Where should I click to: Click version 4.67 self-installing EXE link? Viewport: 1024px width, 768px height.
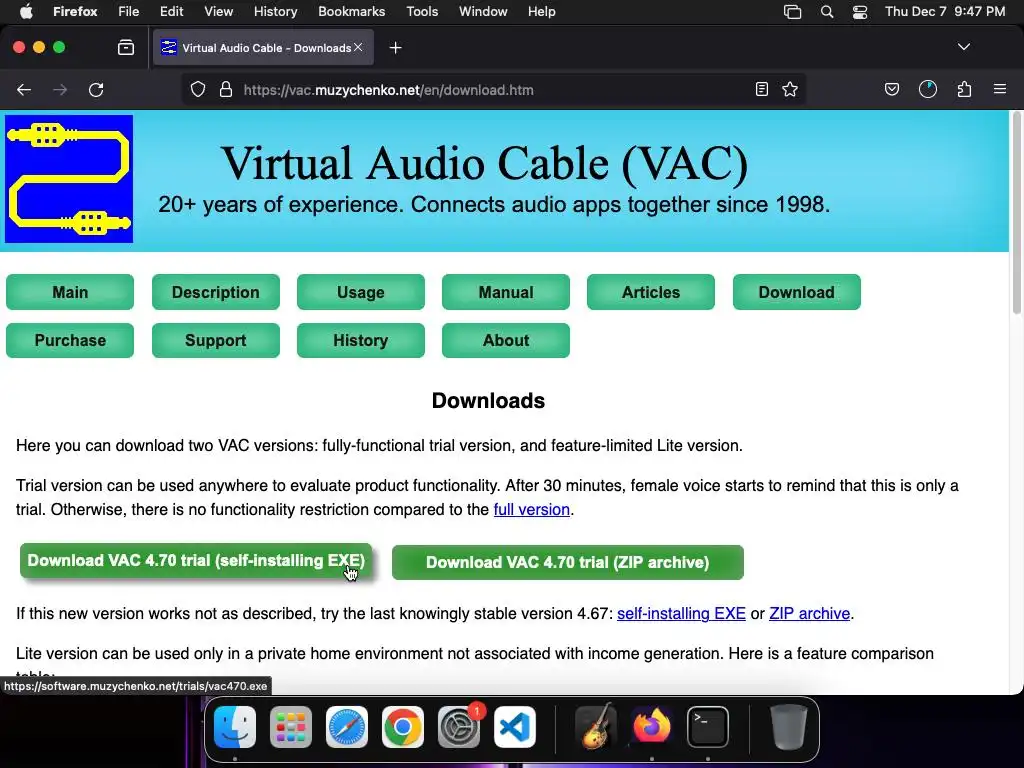point(681,614)
